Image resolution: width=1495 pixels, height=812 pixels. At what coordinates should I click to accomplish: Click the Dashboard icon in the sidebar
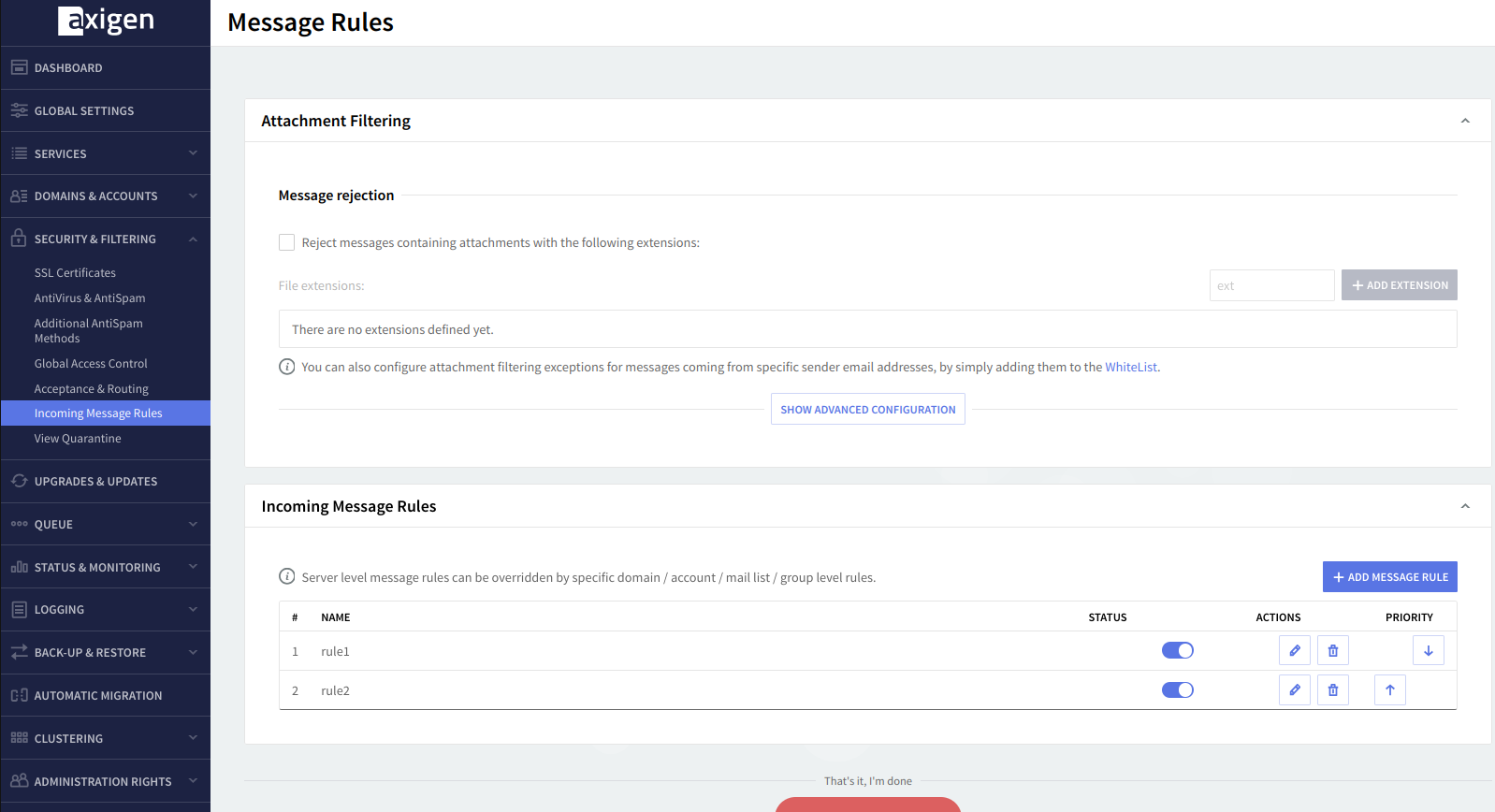coord(19,67)
